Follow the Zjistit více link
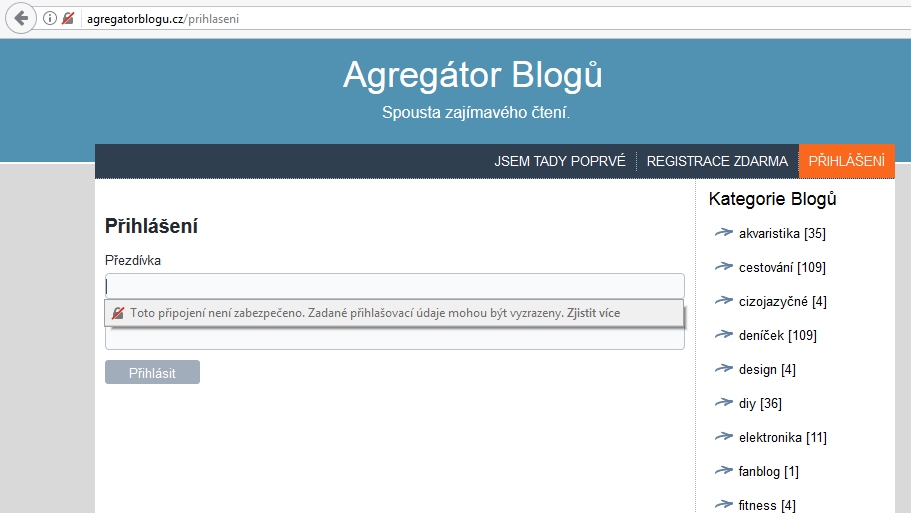This screenshot has width=911, height=513. [593, 313]
